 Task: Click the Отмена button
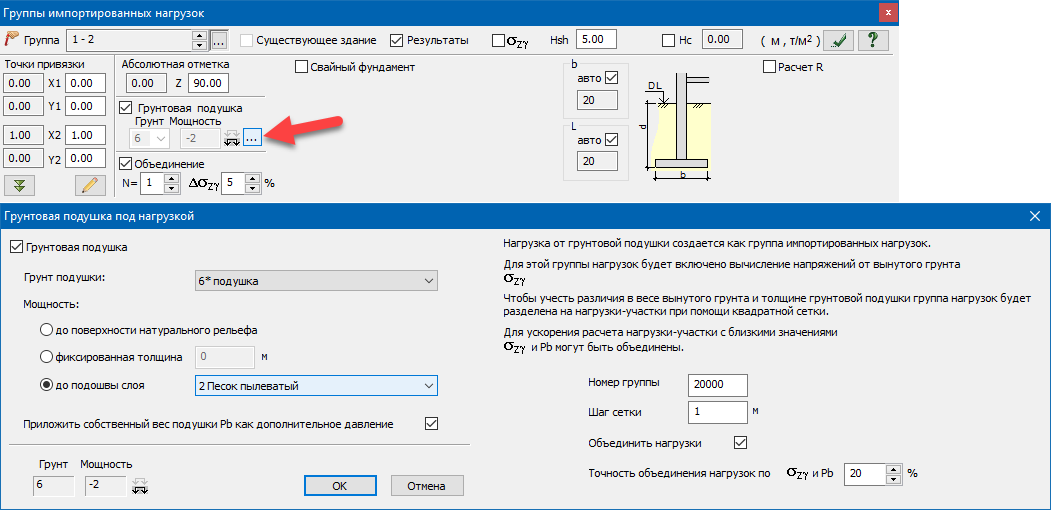427,485
